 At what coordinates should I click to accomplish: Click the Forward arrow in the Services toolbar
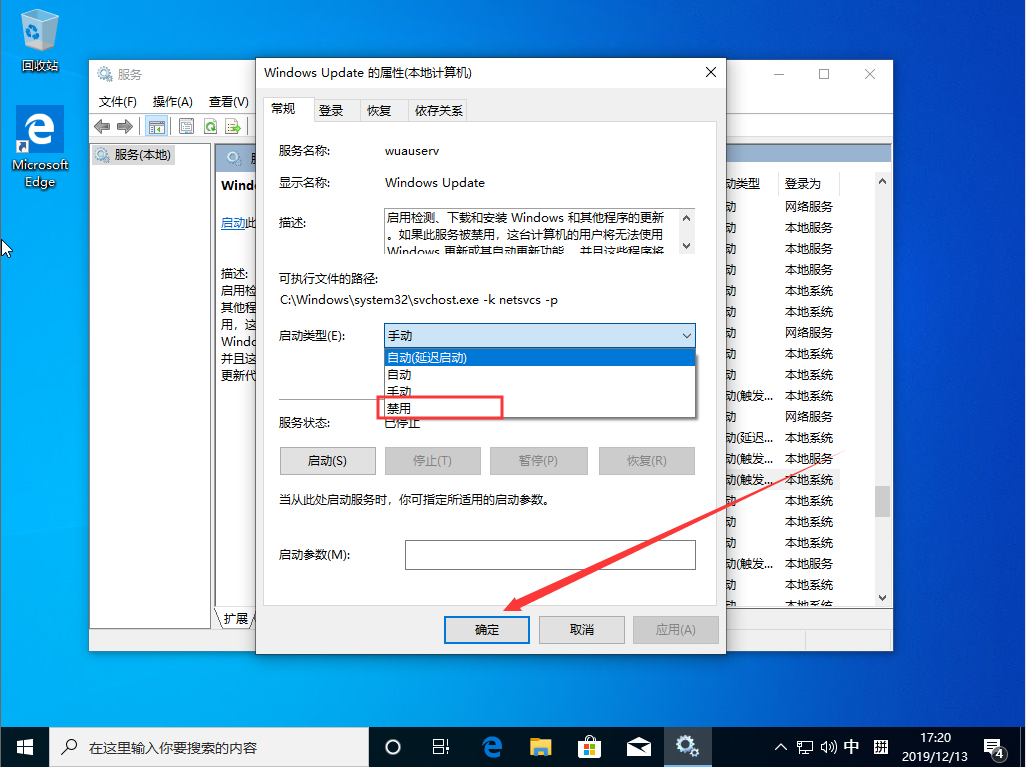pyautogui.click(x=125, y=126)
